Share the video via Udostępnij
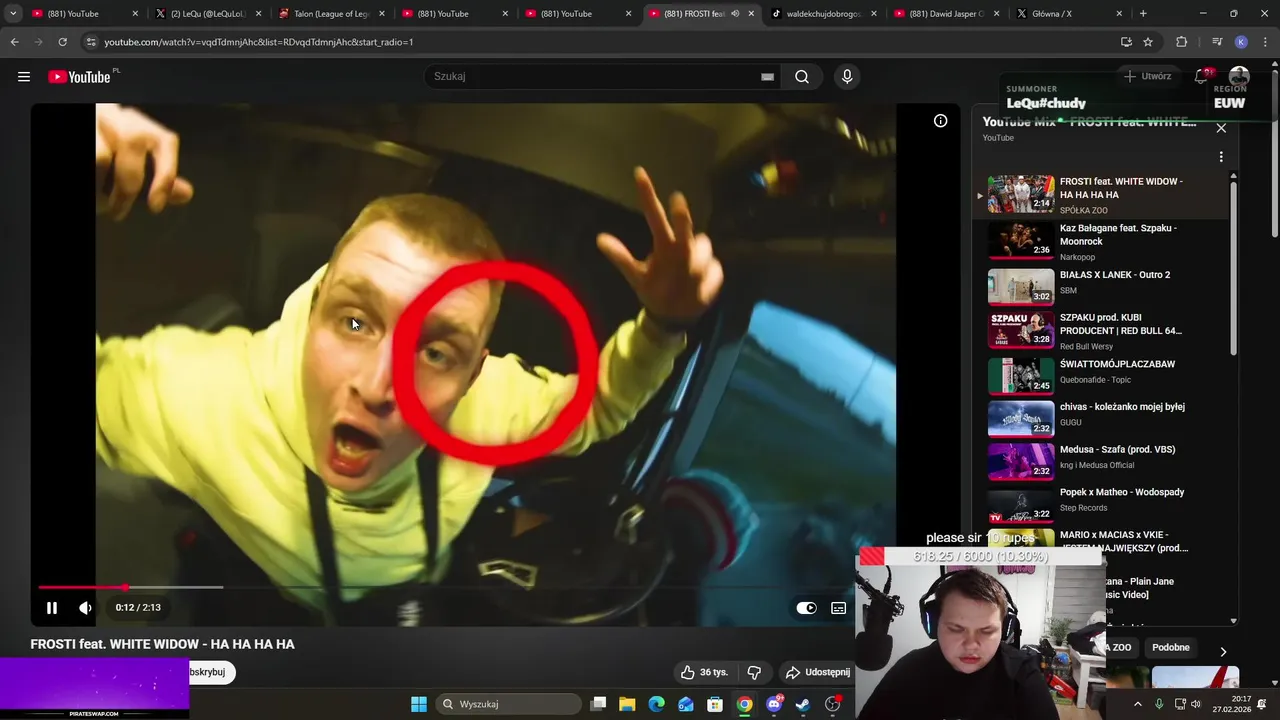This screenshot has width=1280, height=720. (x=818, y=672)
